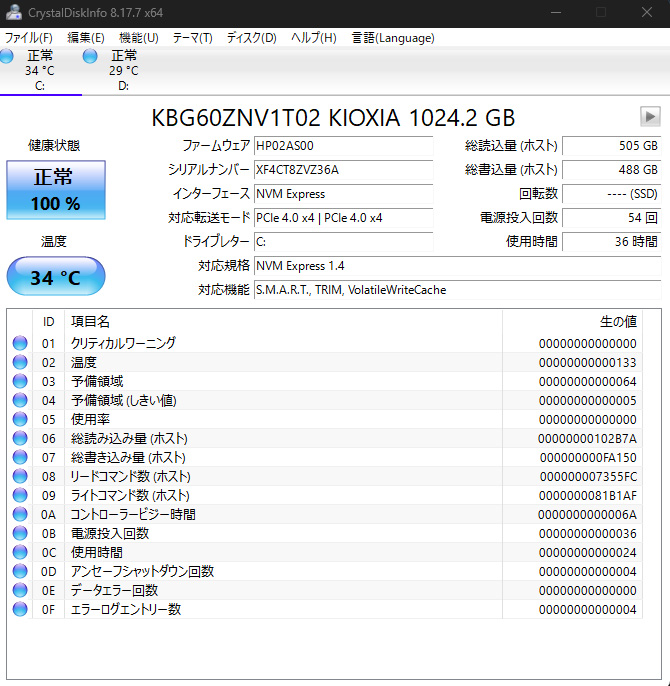Click the 34 °C temperature button
Image resolution: width=670 pixels, height=686 pixels.
pyautogui.click(x=56, y=277)
